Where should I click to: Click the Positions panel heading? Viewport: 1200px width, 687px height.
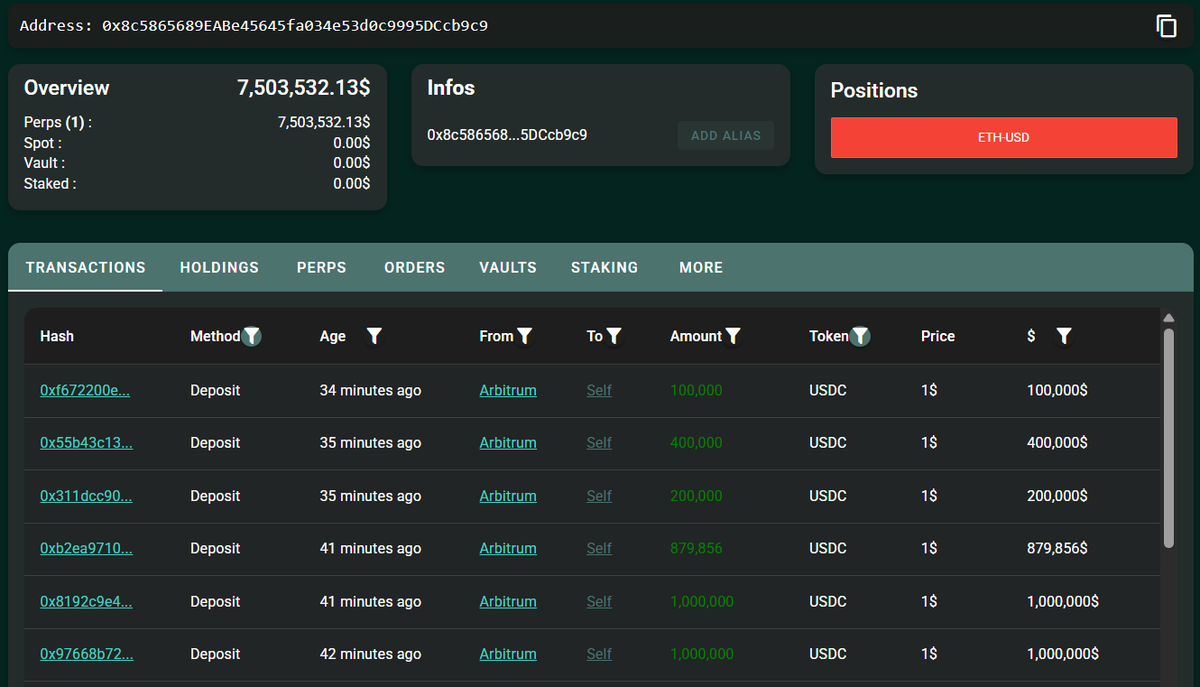[x=874, y=90]
